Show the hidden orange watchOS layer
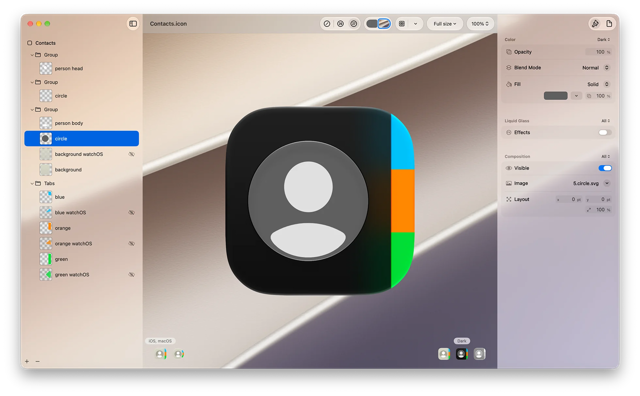 (x=131, y=244)
